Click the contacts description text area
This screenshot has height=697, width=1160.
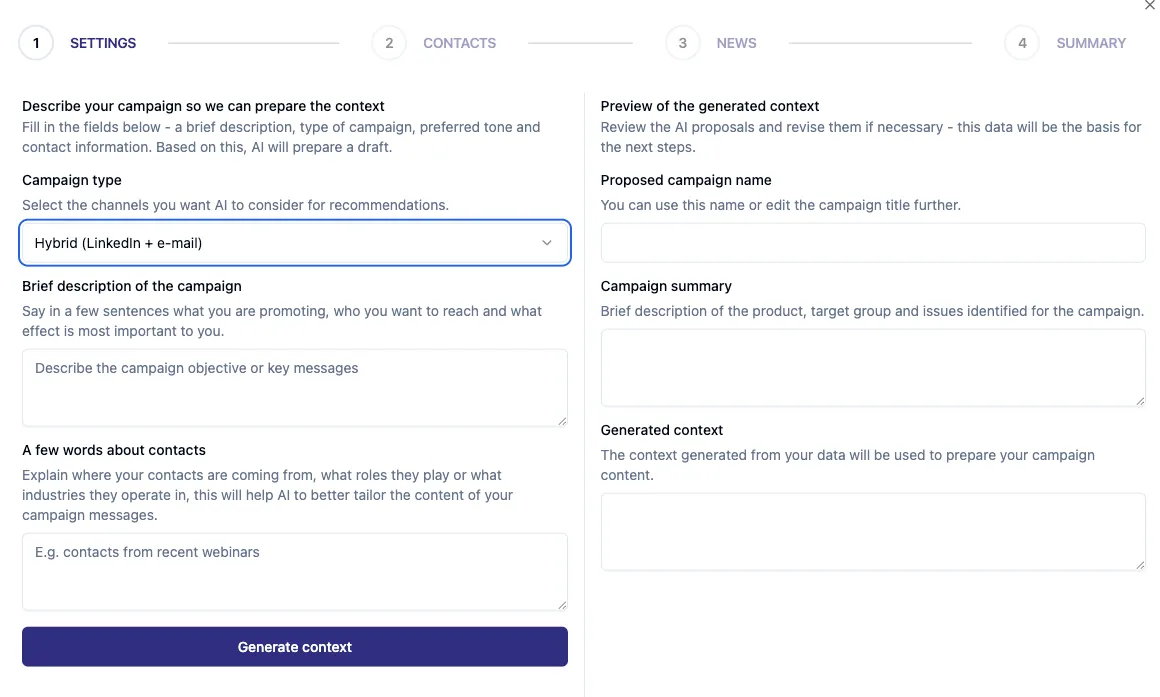click(294, 571)
